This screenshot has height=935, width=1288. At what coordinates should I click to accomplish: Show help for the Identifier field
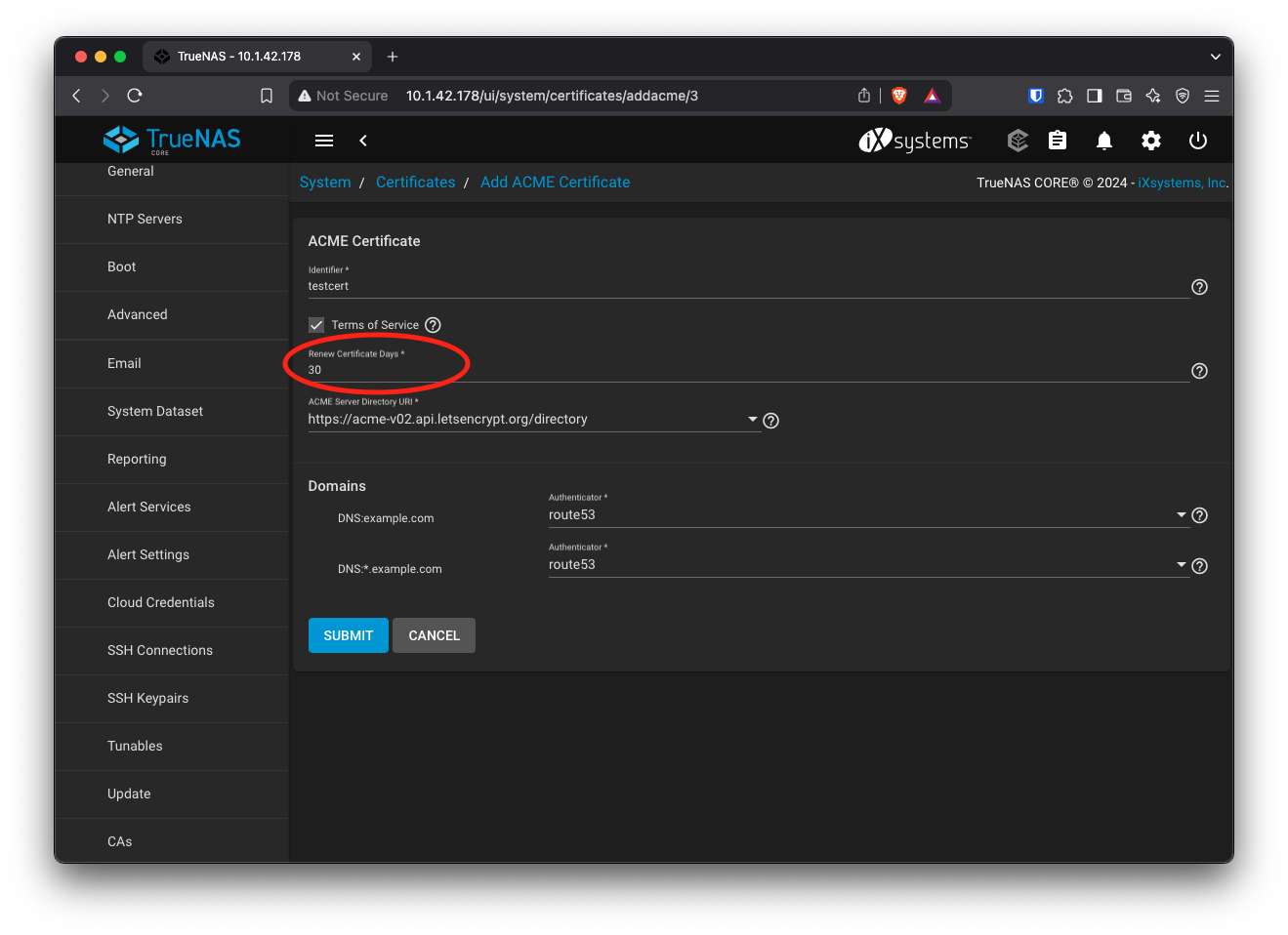(1200, 287)
